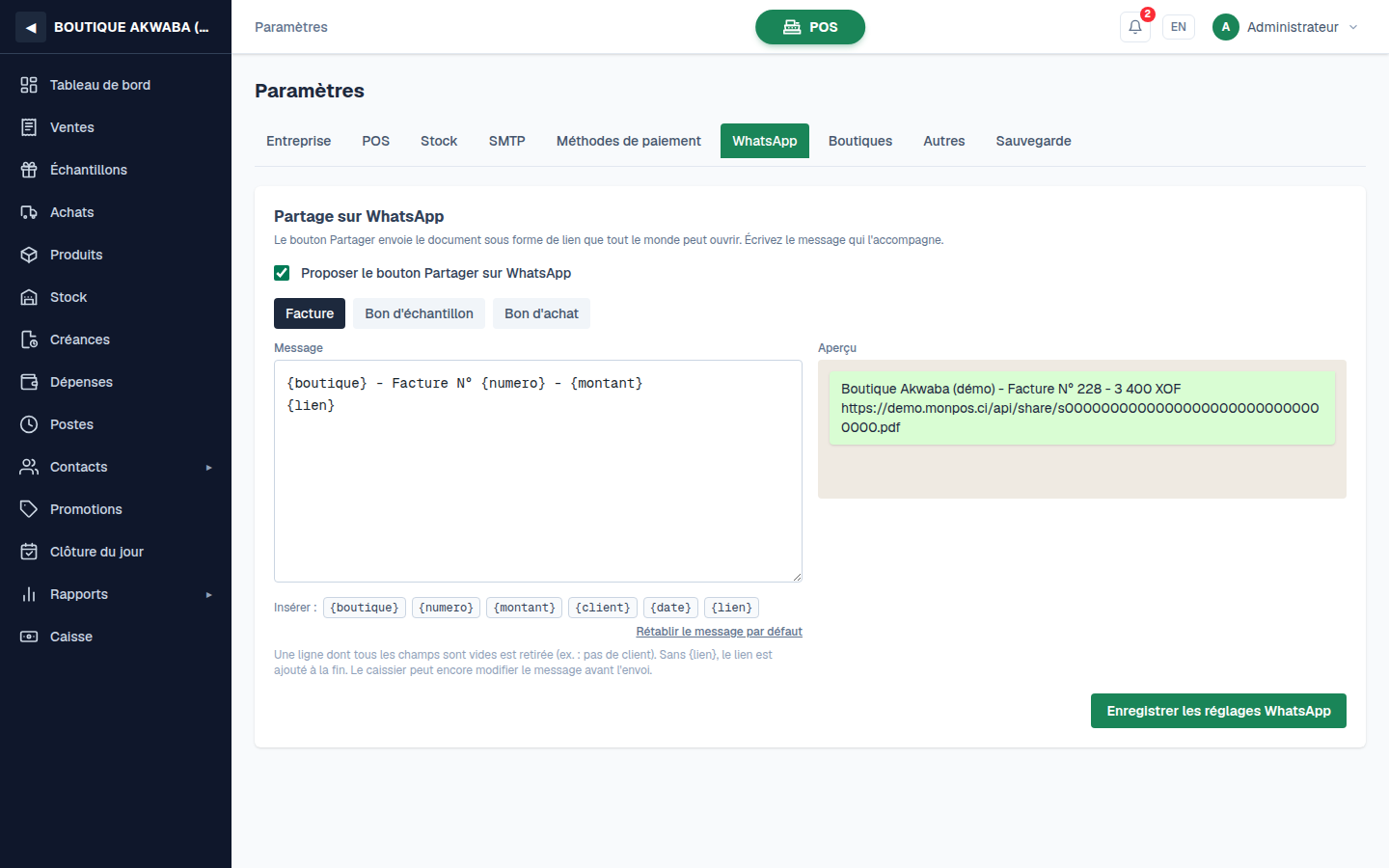Screen dimensions: 1389x868
Task: Uncheck Proposer le bouton Partager sur WhatsApp
Action: 282,273
